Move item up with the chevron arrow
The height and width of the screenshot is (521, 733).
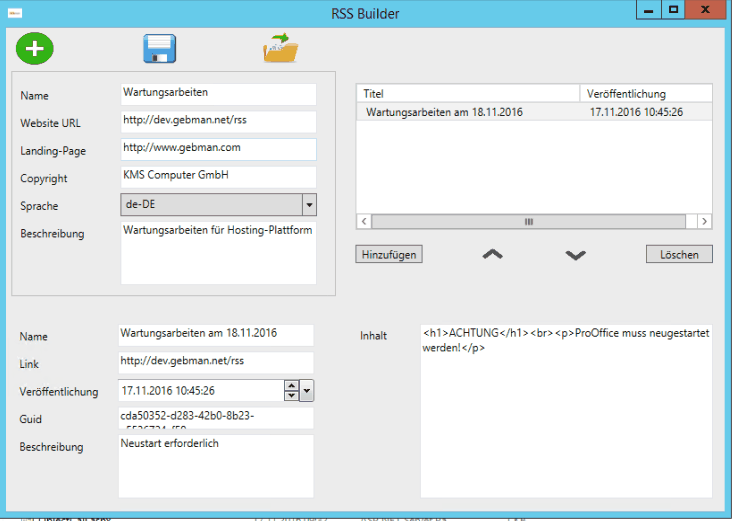tap(492, 255)
